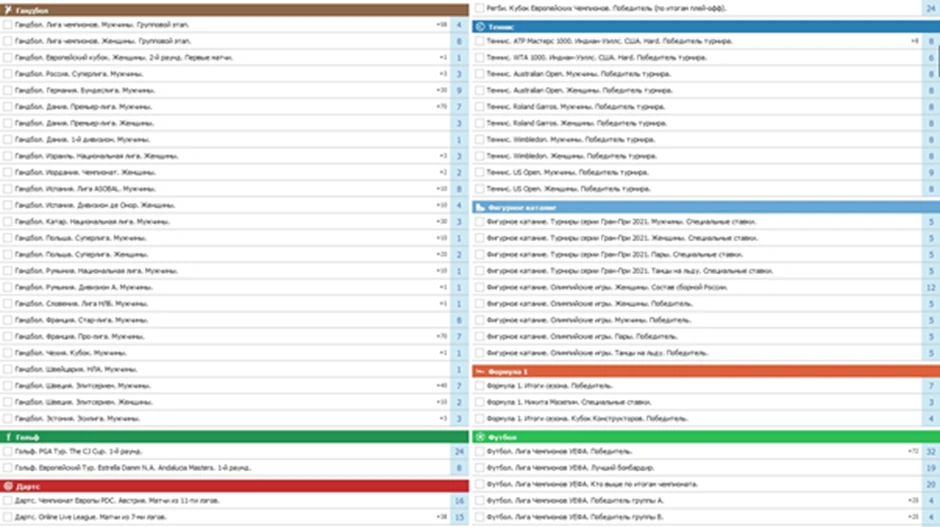Open Формула 1 Итоги сезона Кубок Конструкторов
This screenshot has height=527, width=940.
(x=588, y=418)
